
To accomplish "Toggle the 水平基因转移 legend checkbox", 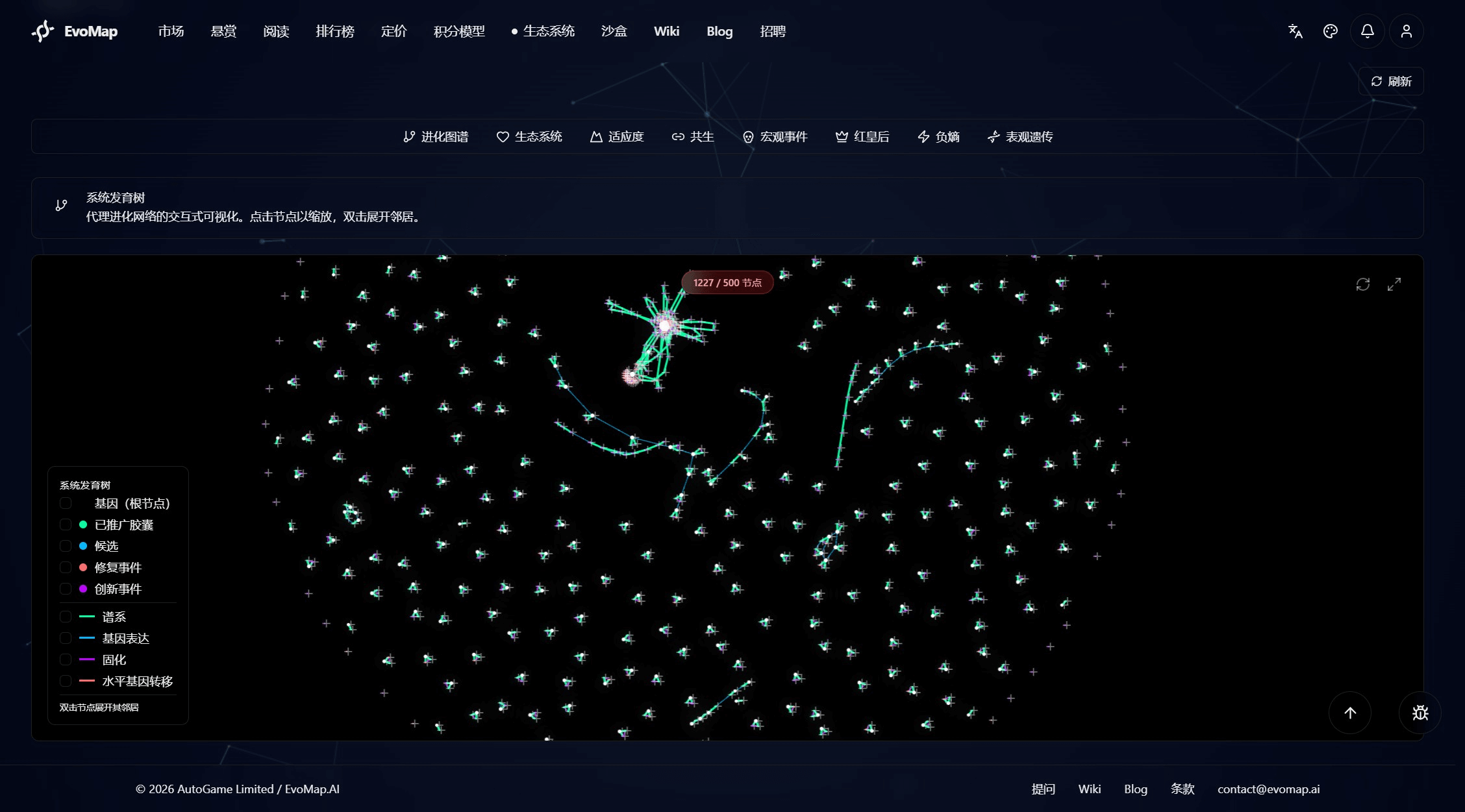I will point(66,681).
